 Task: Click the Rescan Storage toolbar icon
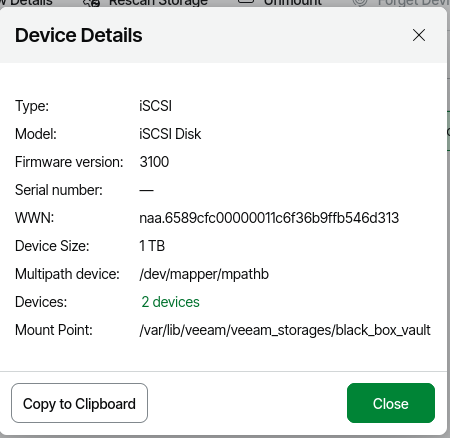[92, 3]
